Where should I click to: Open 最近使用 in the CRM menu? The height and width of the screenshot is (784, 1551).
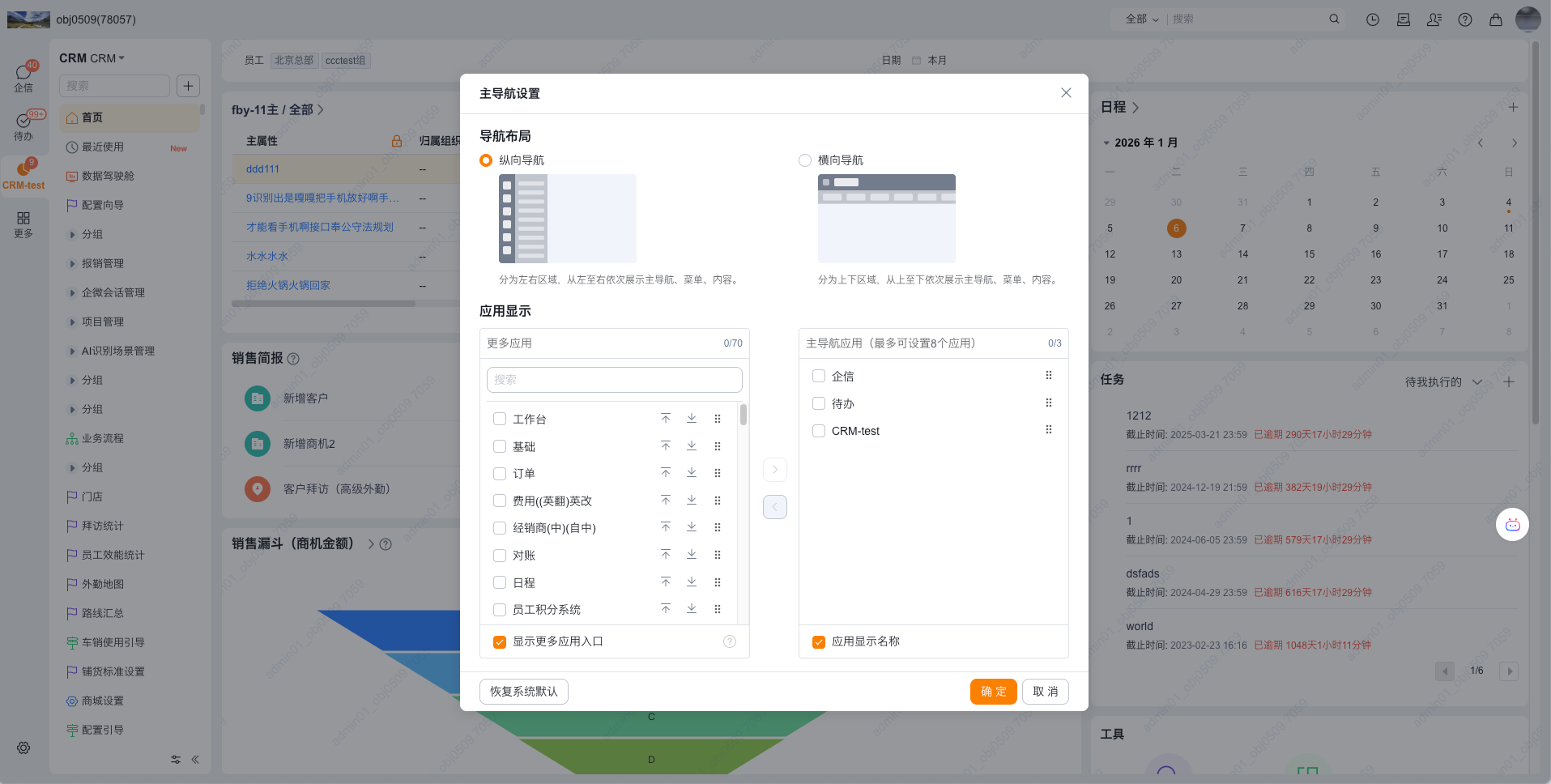pos(130,147)
